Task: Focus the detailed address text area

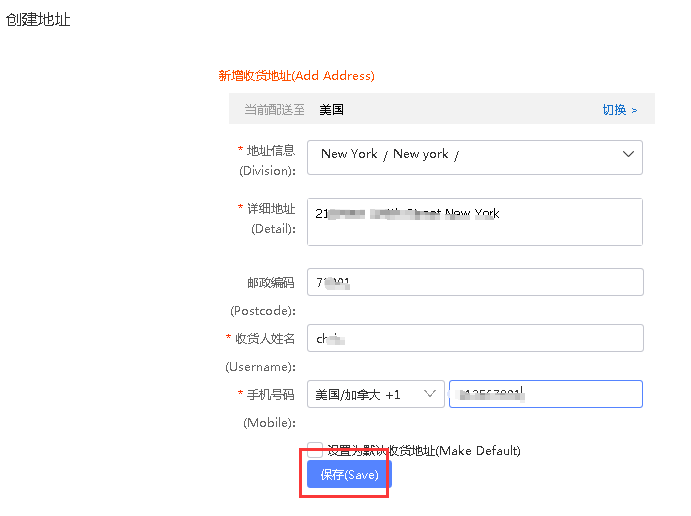Action: pos(474,222)
